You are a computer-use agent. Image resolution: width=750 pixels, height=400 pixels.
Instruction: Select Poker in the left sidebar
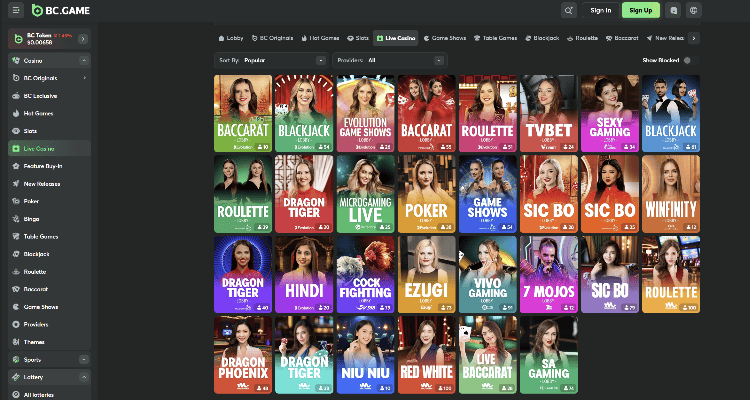30,200
